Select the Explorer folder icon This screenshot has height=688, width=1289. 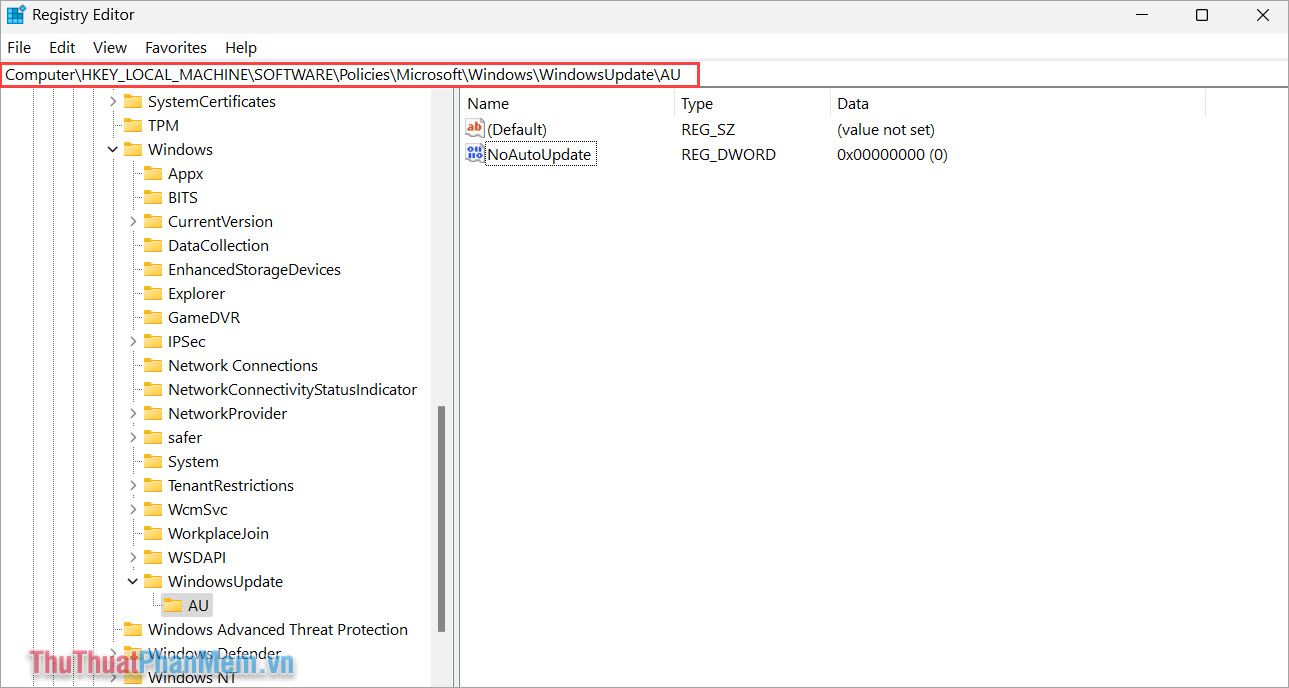[x=153, y=293]
